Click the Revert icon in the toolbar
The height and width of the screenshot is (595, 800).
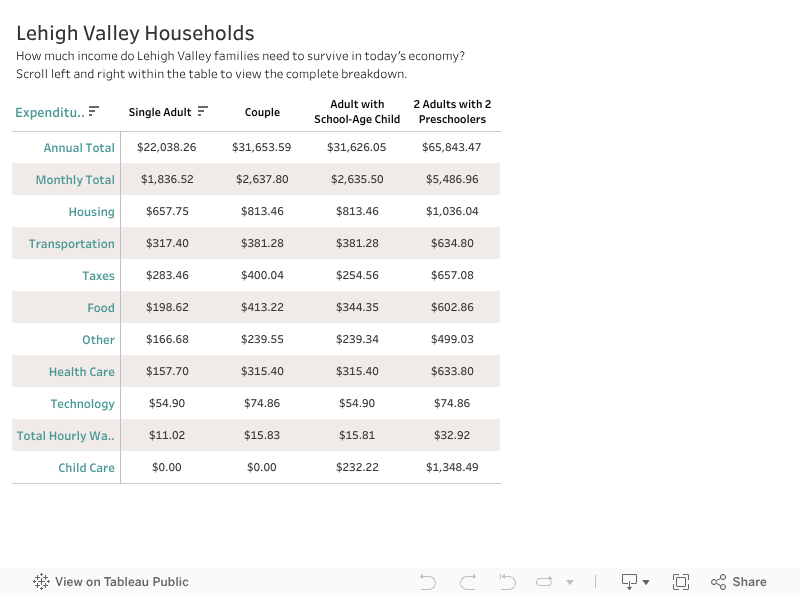pos(508,582)
